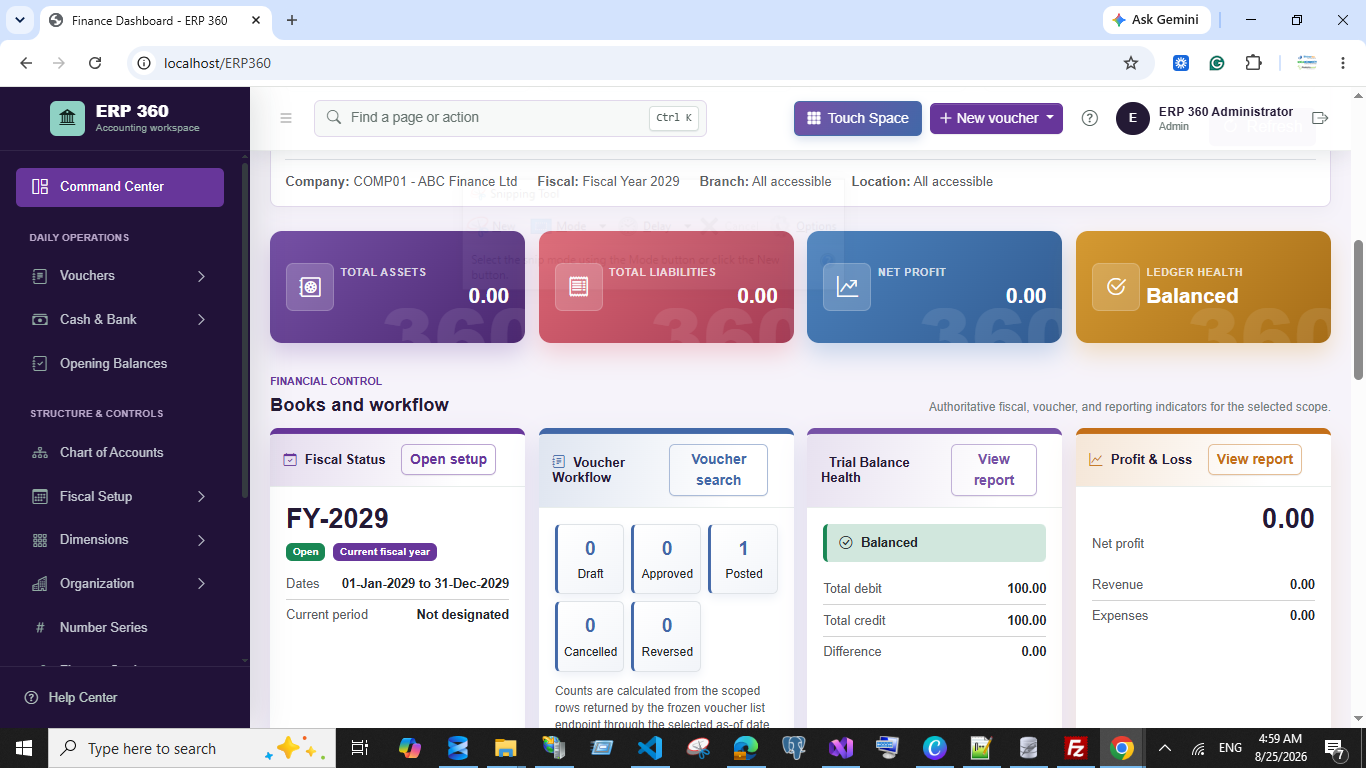Open the Help Center sidebar item

pyautogui.click(x=71, y=698)
